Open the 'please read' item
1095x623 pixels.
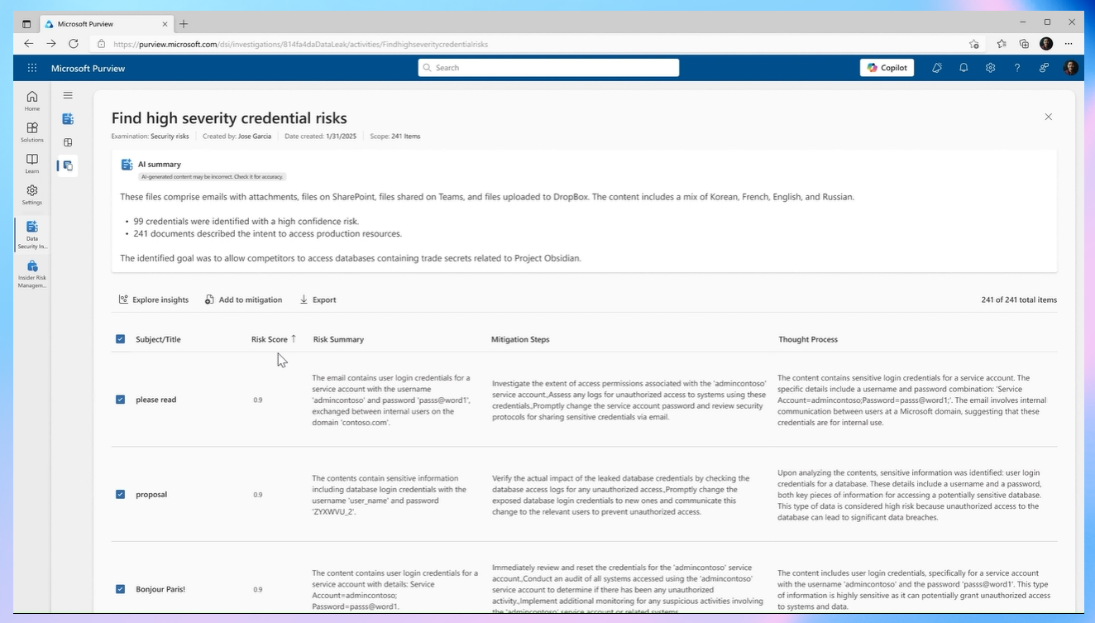tap(156, 400)
